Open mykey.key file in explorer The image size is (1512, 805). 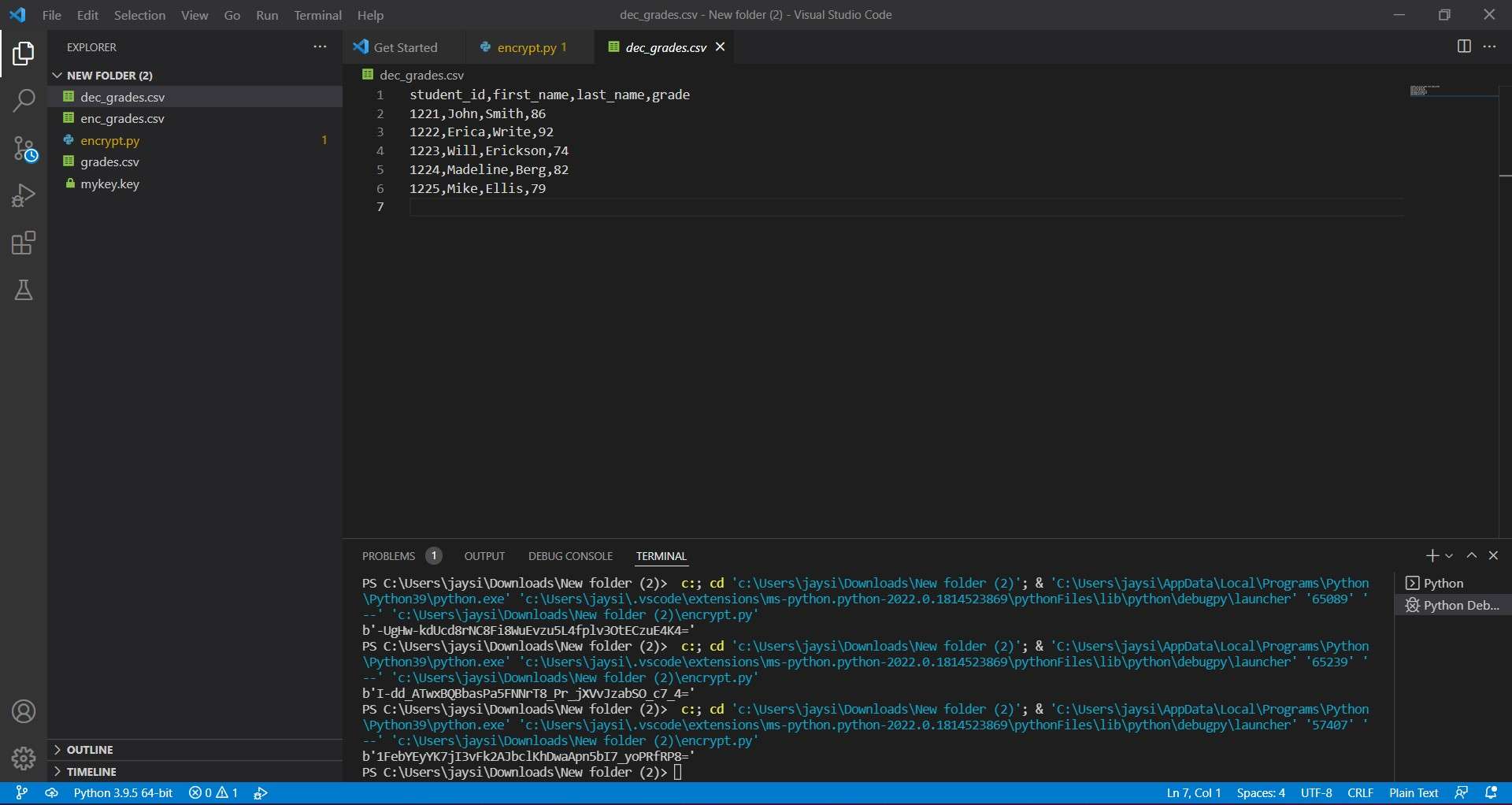(109, 184)
